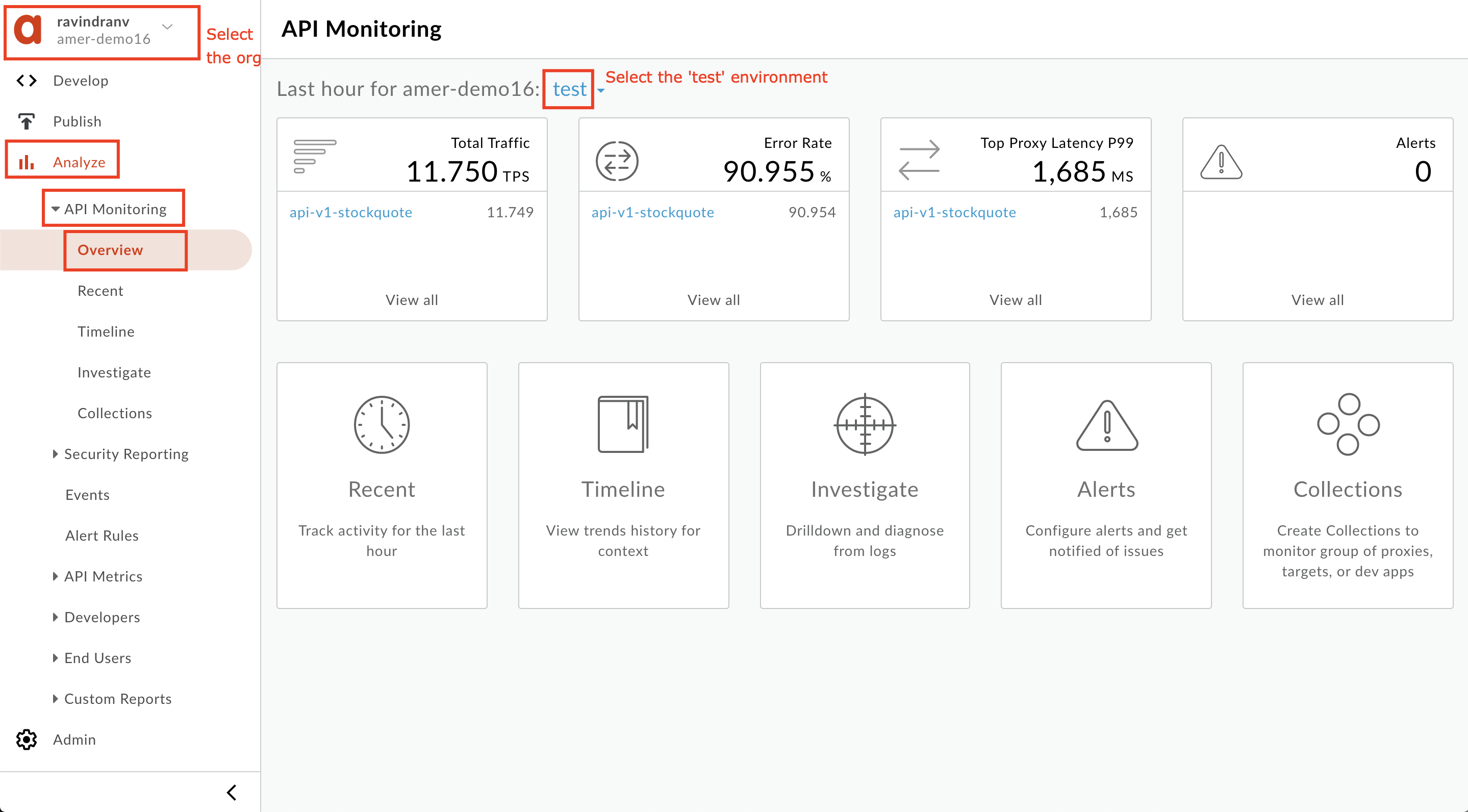Open the Admin menu
This screenshot has height=812, width=1468.
74,740
